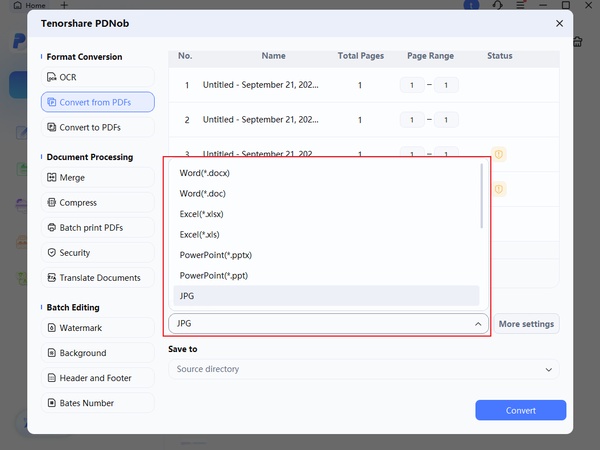Click the gift icon behind the dialog
This screenshot has width=600, height=450.
(x=578, y=41)
